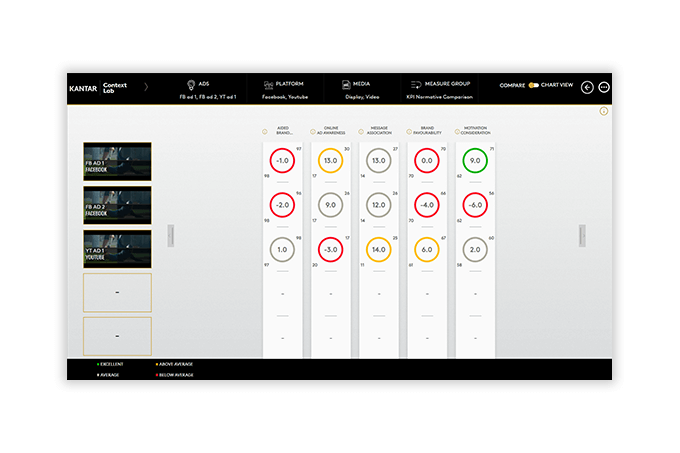Click the Media icon in header
The height and width of the screenshot is (453, 680).
345,85
